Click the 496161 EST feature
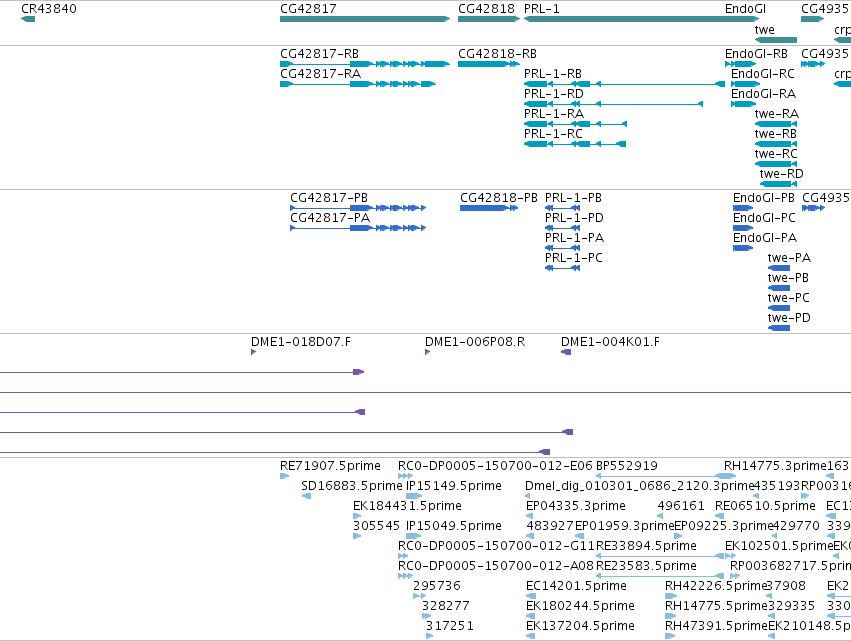This screenshot has height=641, width=851. point(660,516)
